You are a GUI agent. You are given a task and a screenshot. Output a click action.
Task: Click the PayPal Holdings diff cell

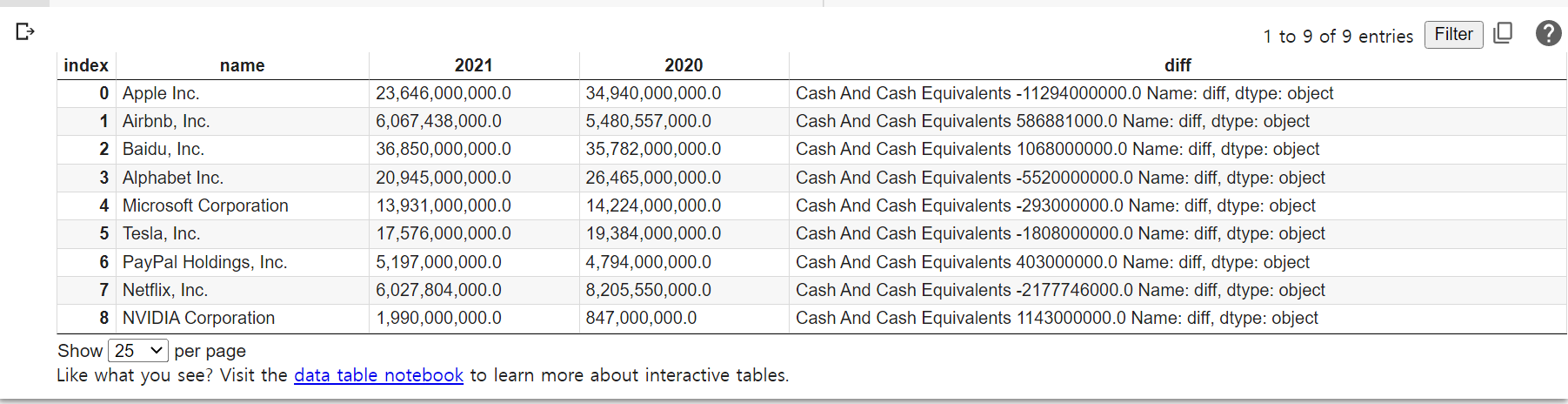click(1178, 262)
